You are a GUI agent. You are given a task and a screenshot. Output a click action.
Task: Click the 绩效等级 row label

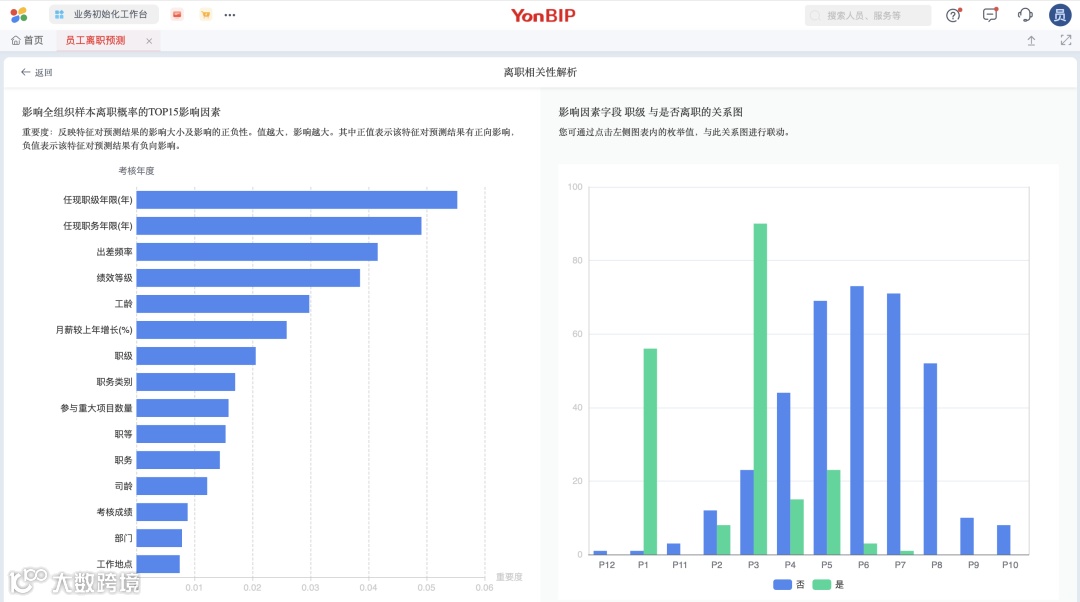tap(114, 278)
